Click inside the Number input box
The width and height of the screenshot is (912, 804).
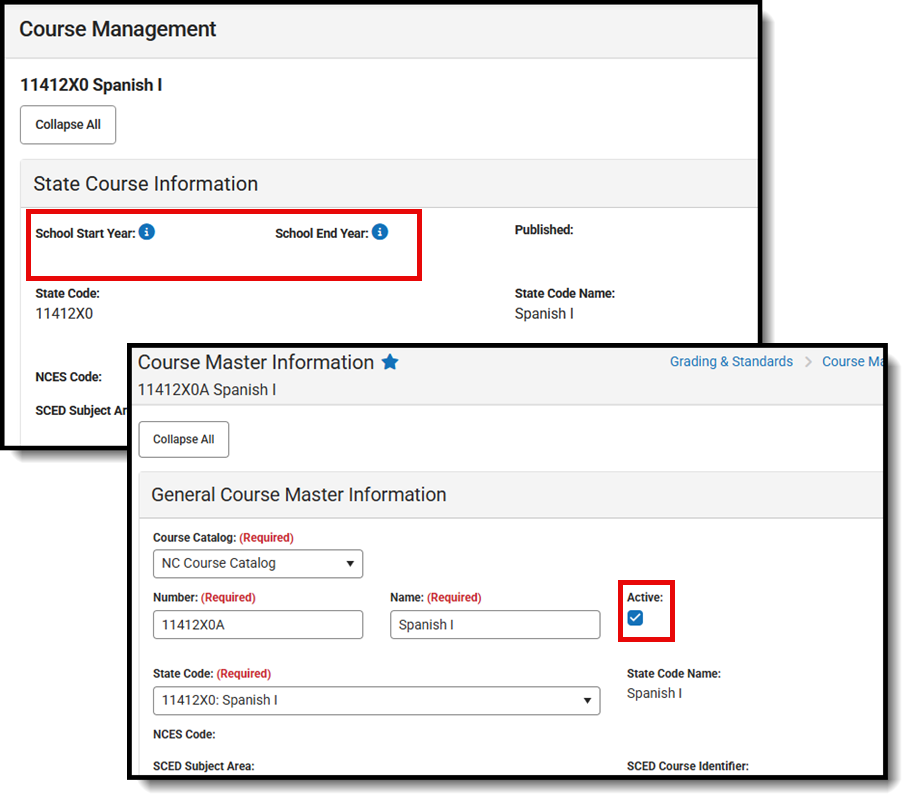tap(257, 624)
